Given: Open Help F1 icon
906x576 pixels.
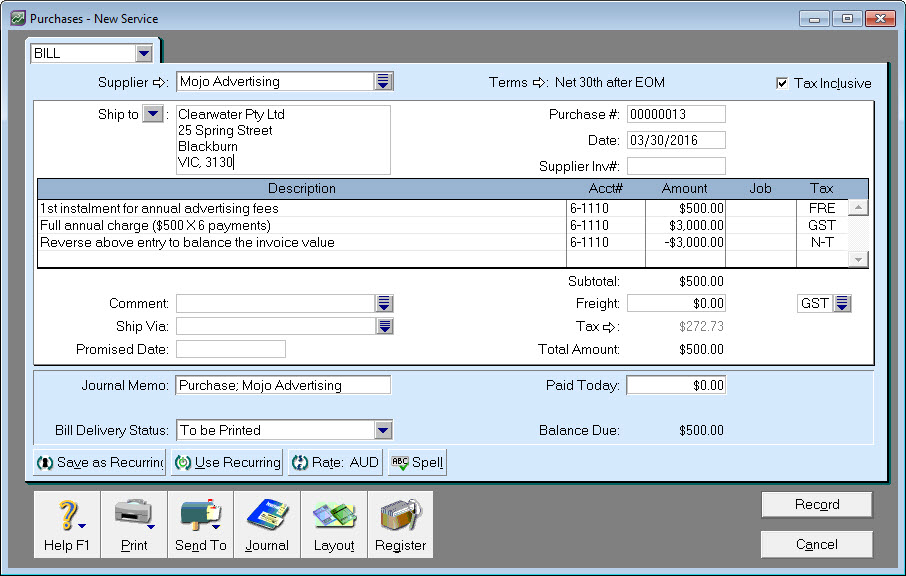Looking at the screenshot, I should coord(66,523).
